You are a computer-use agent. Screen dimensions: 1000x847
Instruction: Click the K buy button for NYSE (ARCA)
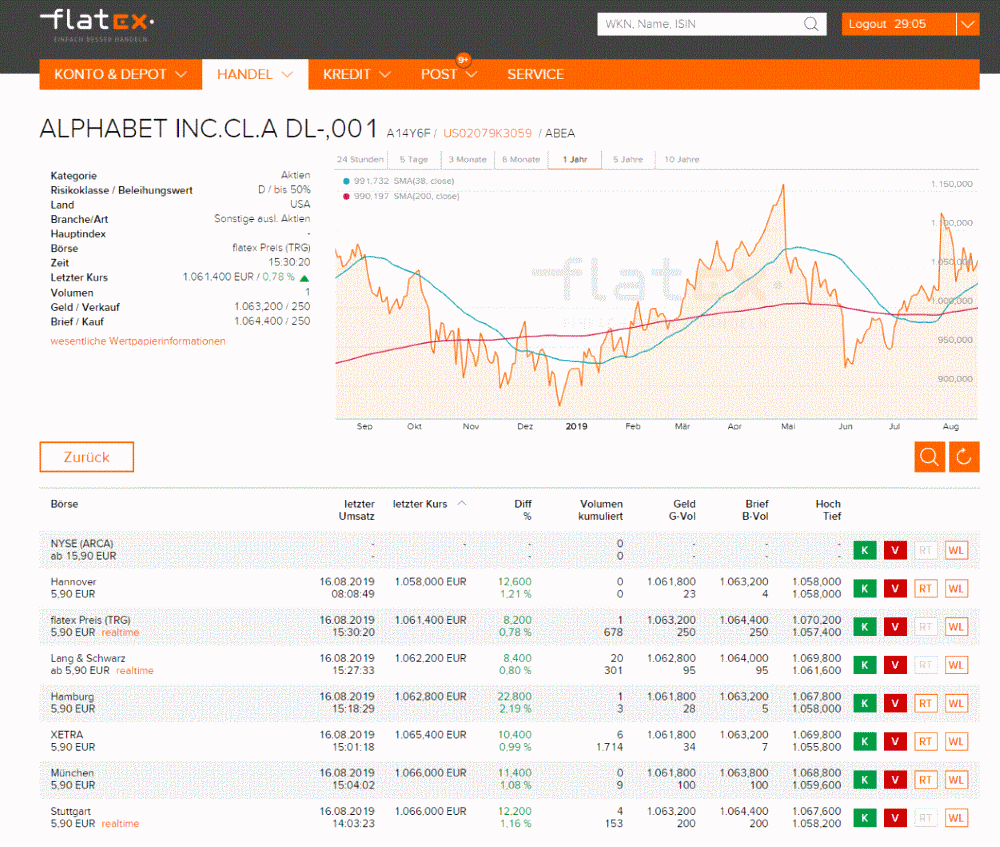pyautogui.click(x=864, y=550)
